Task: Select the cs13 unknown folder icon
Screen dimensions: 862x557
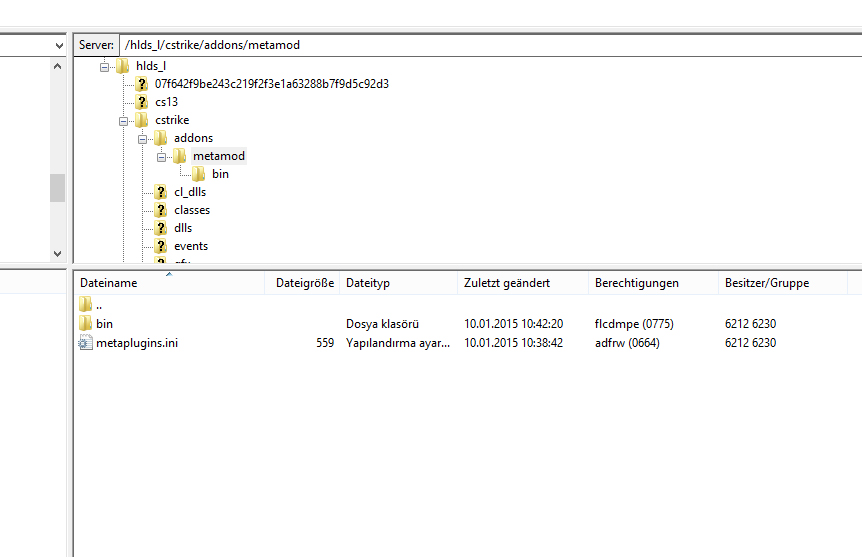Action: coord(142,102)
